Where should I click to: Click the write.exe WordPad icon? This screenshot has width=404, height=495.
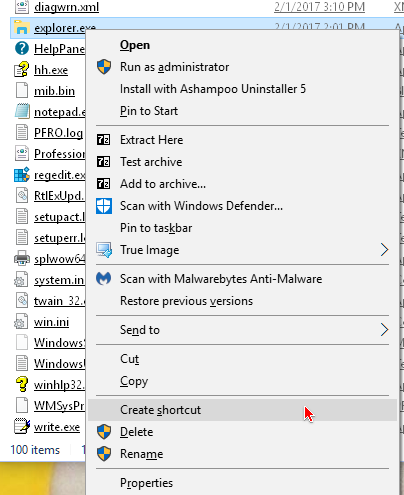click(x=22, y=426)
